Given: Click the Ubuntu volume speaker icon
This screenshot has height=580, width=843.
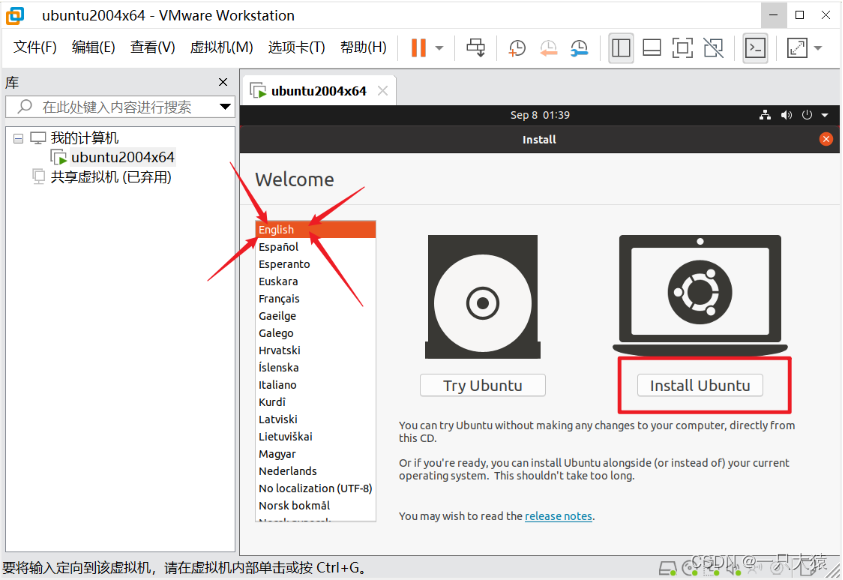Looking at the screenshot, I should [x=786, y=115].
